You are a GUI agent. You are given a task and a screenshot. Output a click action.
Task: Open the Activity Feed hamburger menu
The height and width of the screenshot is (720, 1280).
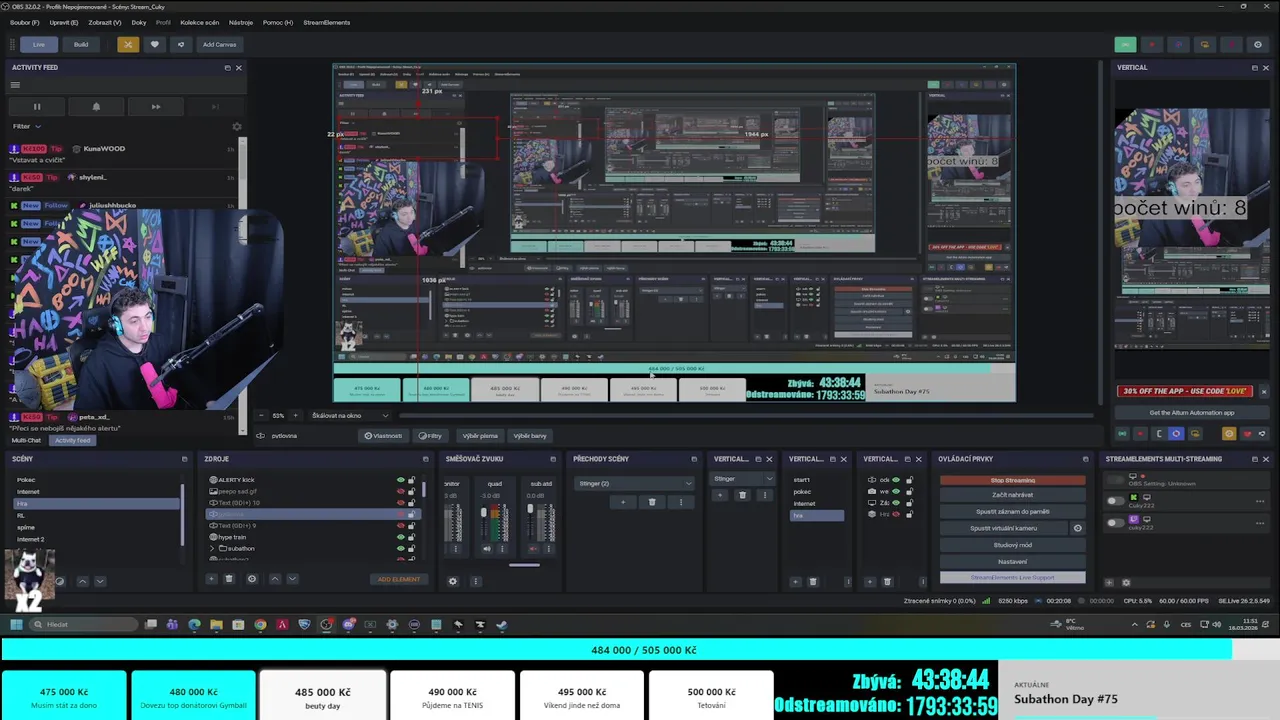click(15, 85)
